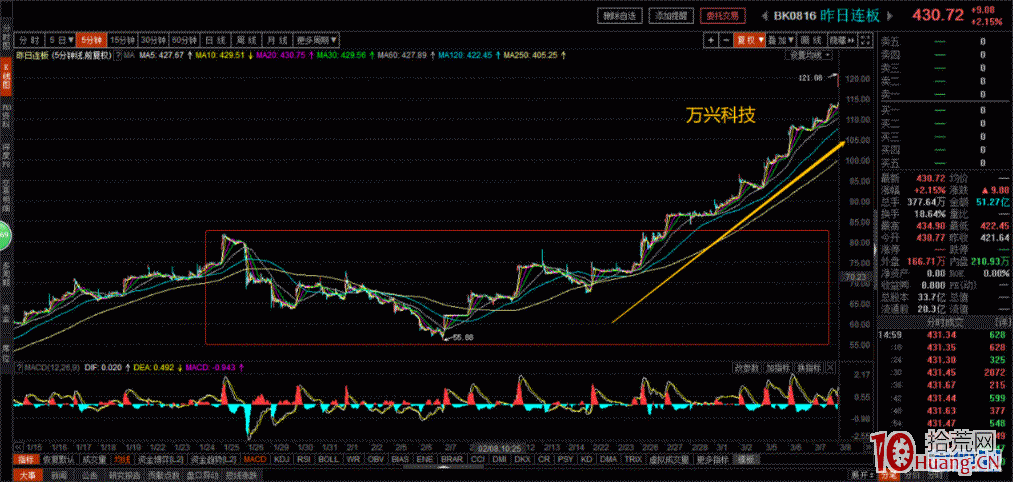Go to next stock with right arrow
1013x482 pixels.
pyautogui.click(x=888, y=16)
